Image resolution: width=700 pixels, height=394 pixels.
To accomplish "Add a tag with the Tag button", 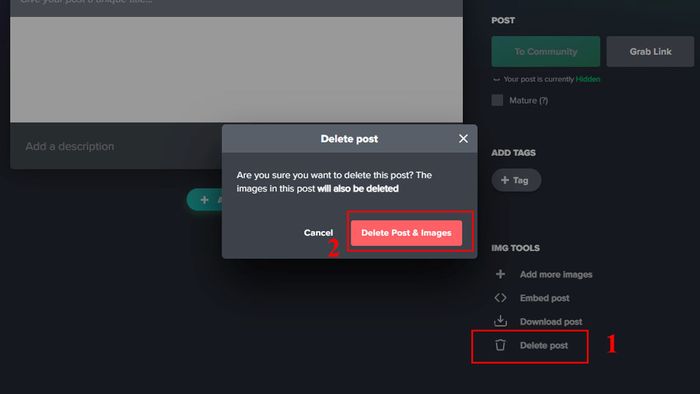I will (x=516, y=180).
